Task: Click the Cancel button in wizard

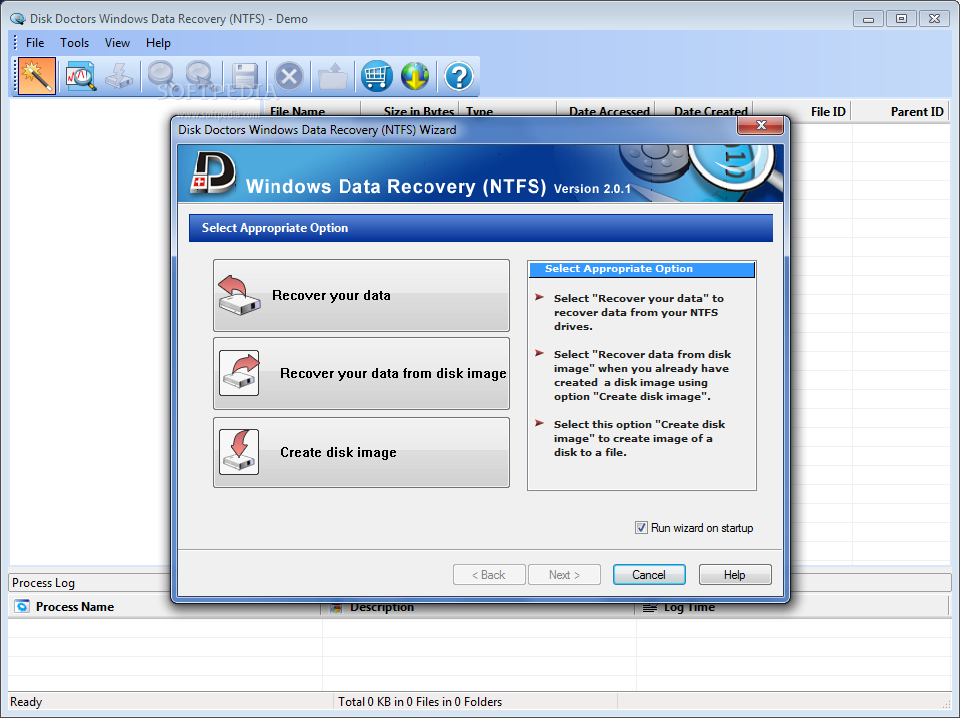Action: click(x=649, y=575)
